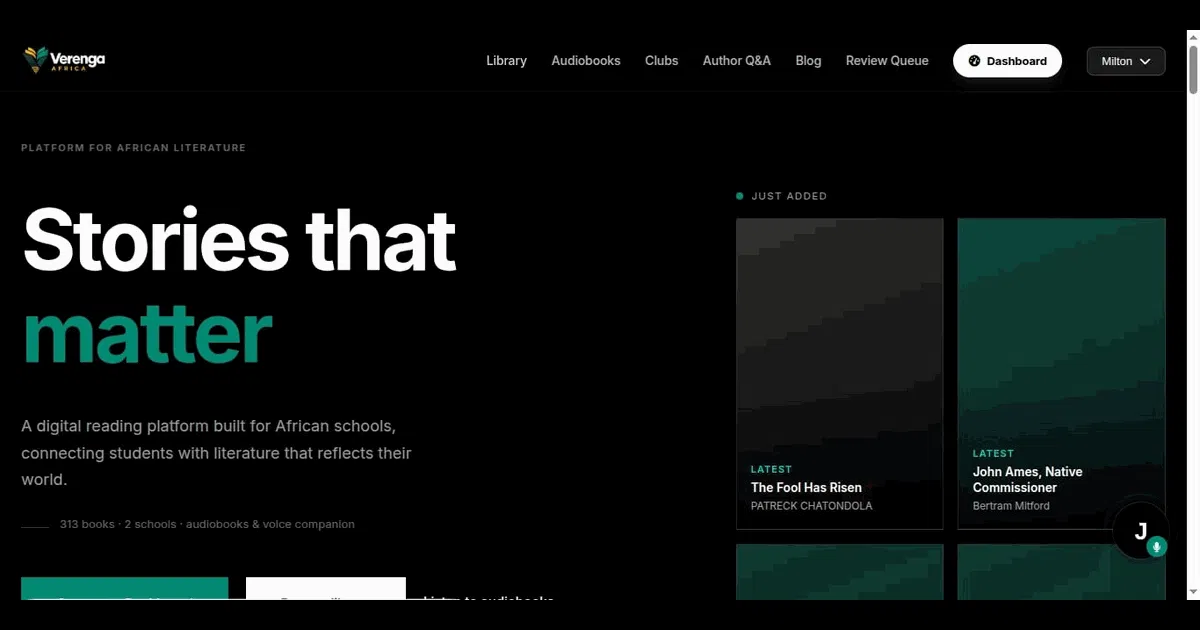Click the "JUST ADDED" label
Image resolution: width=1200 pixels, height=630 pixels.
click(x=789, y=196)
